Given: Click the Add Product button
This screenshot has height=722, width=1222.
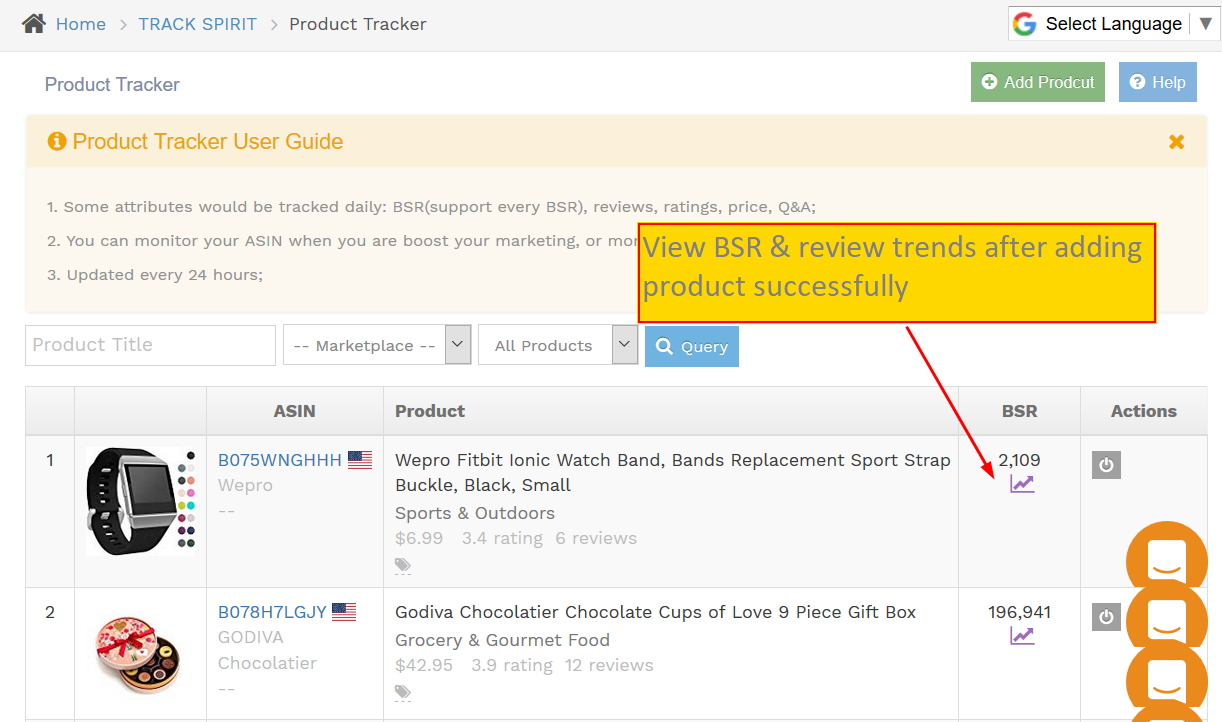Looking at the screenshot, I should [1037, 82].
